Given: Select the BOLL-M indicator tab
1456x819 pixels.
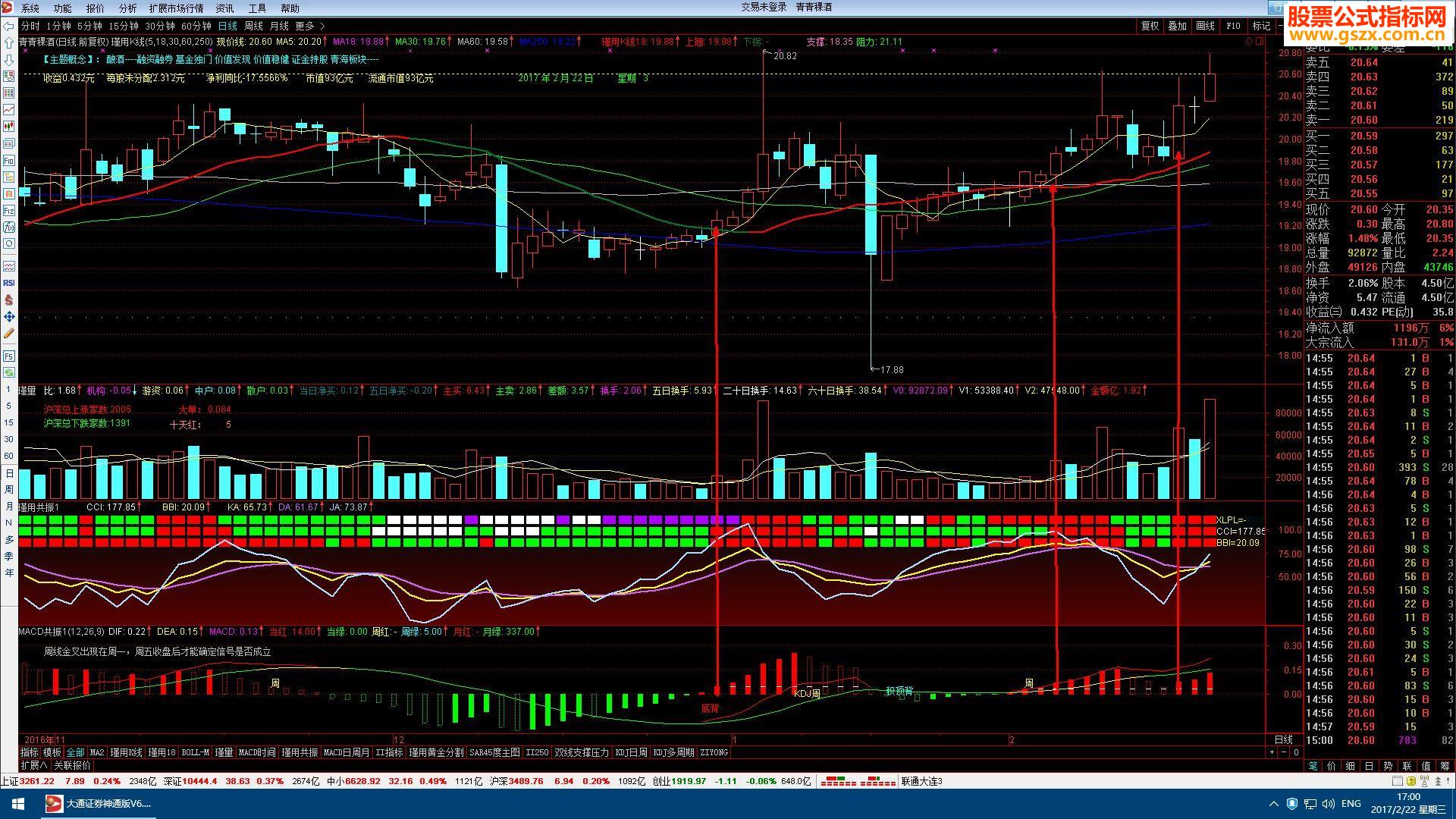Looking at the screenshot, I should pos(195,752).
